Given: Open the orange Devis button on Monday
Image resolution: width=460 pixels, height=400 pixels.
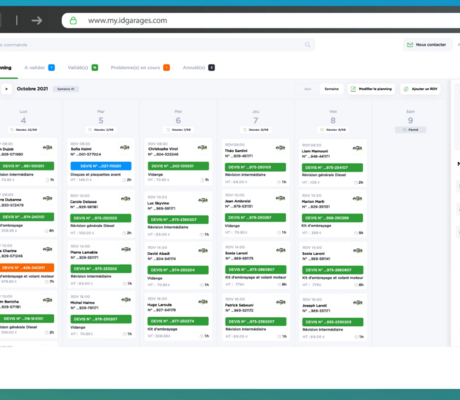Looking at the screenshot, I should point(27,268).
